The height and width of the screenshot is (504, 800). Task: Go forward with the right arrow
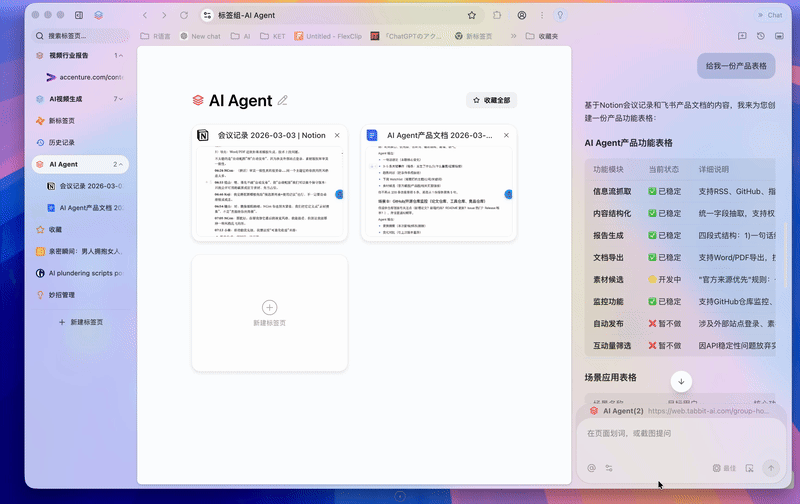tap(164, 15)
